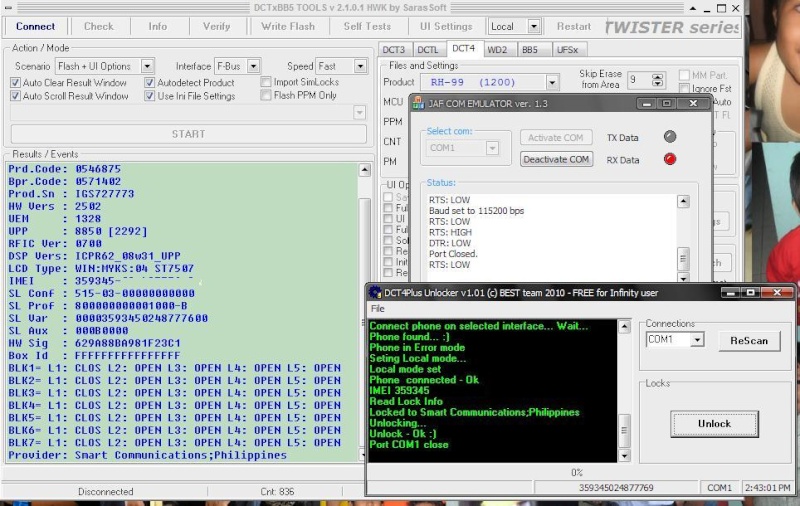Toggle Auto Clear Result Window
The width and height of the screenshot is (800, 506).
(x=15, y=82)
